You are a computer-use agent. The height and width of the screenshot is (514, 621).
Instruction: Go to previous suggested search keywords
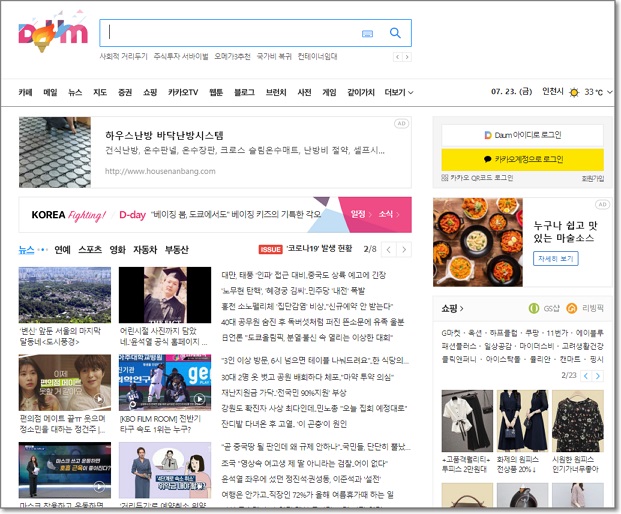pos(398,57)
